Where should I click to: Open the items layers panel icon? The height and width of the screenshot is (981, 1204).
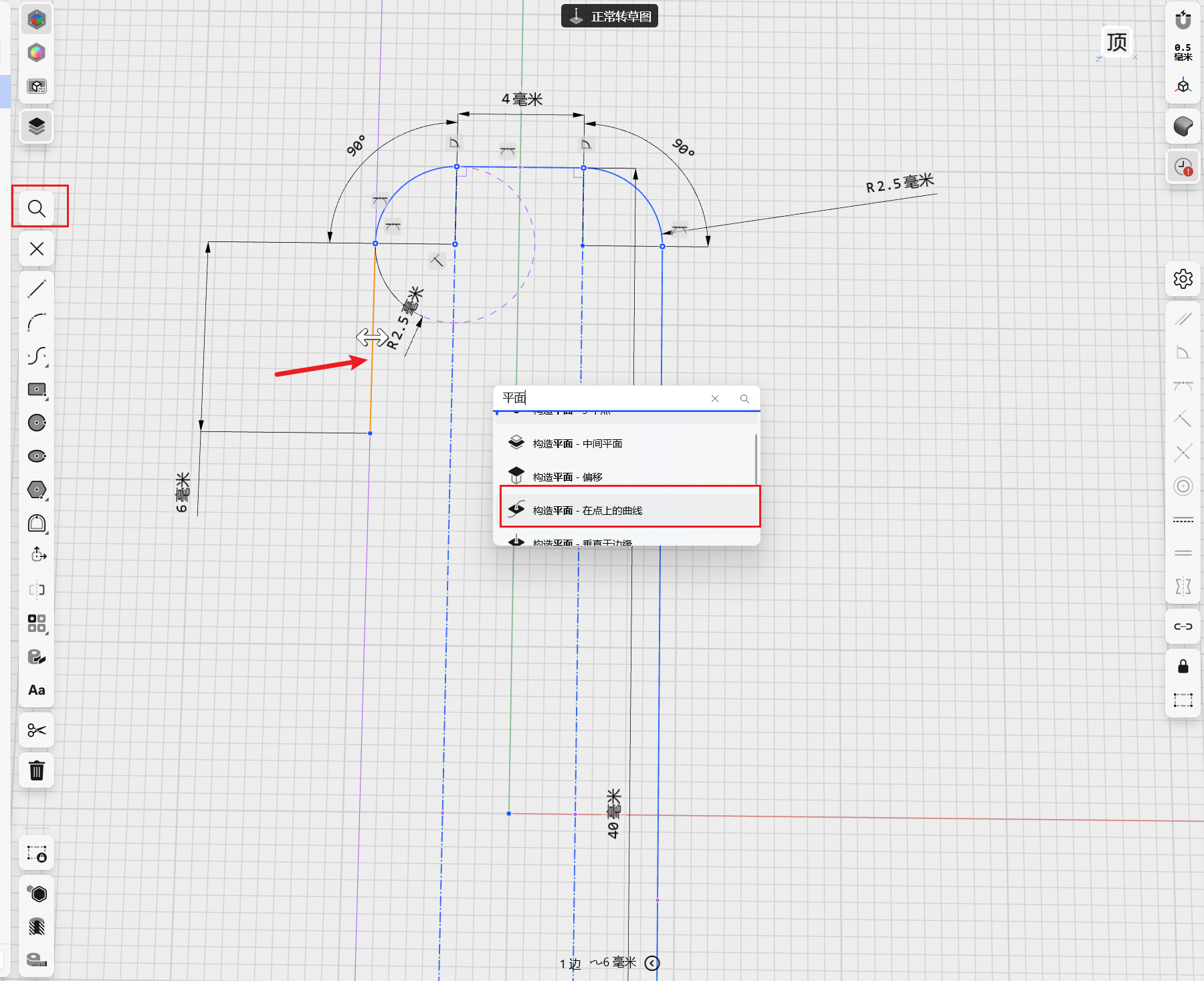[x=37, y=126]
